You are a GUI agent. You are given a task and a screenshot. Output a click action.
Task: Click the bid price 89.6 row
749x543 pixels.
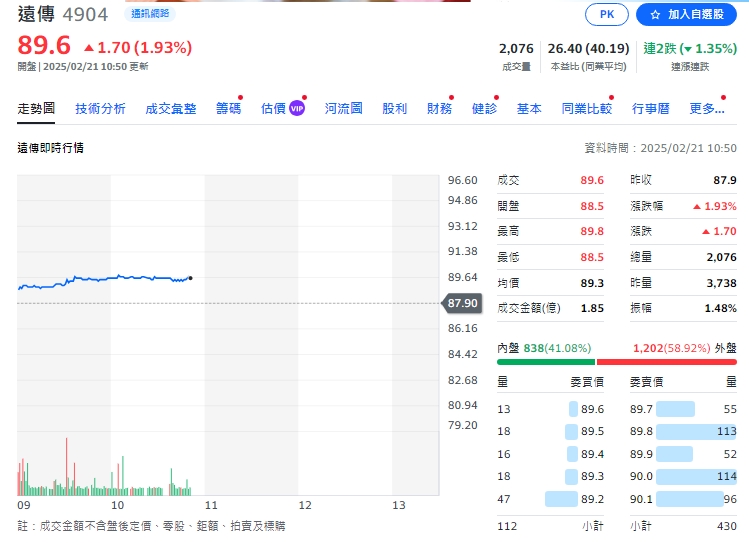tap(550, 409)
